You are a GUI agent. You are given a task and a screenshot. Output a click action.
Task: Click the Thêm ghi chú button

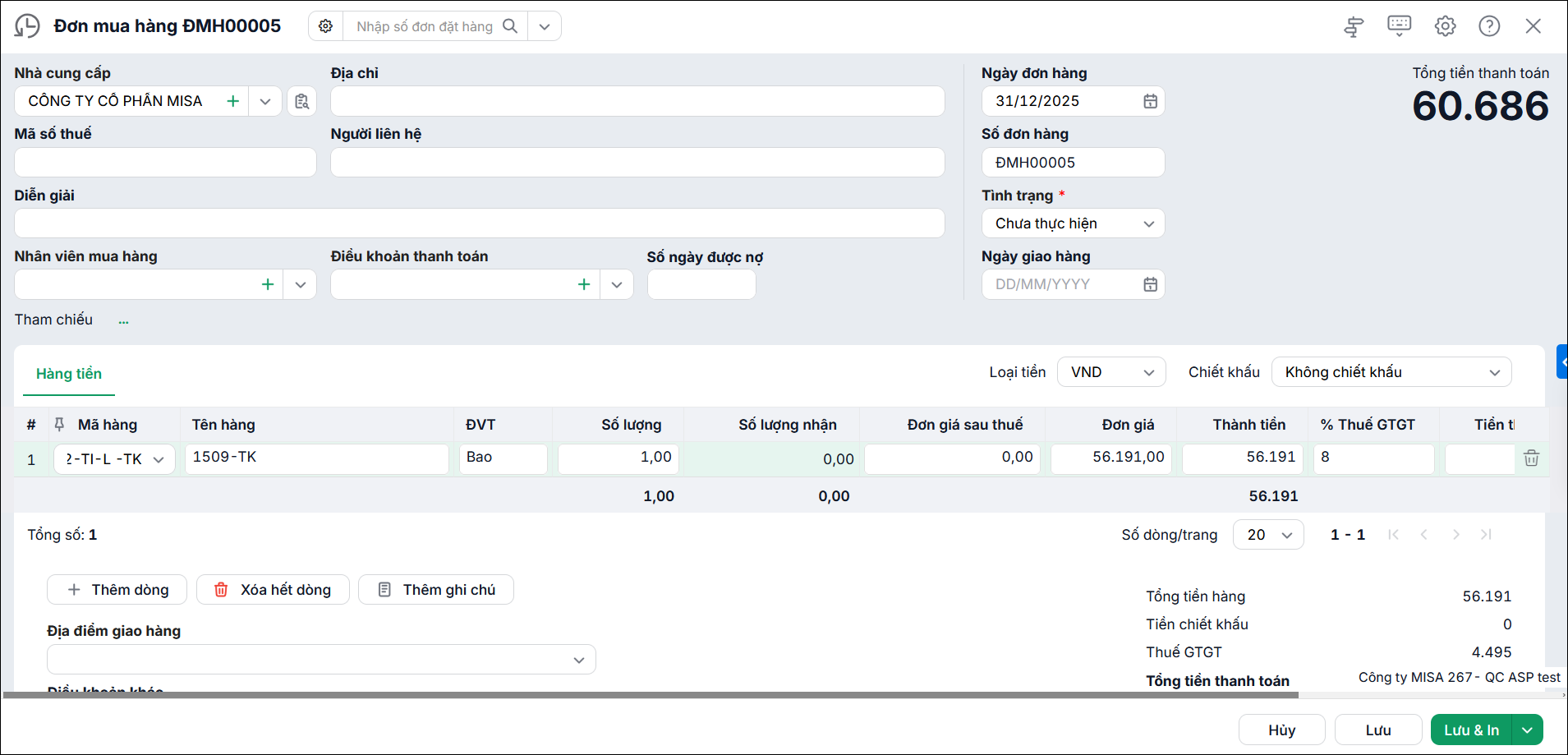pyautogui.click(x=436, y=590)
